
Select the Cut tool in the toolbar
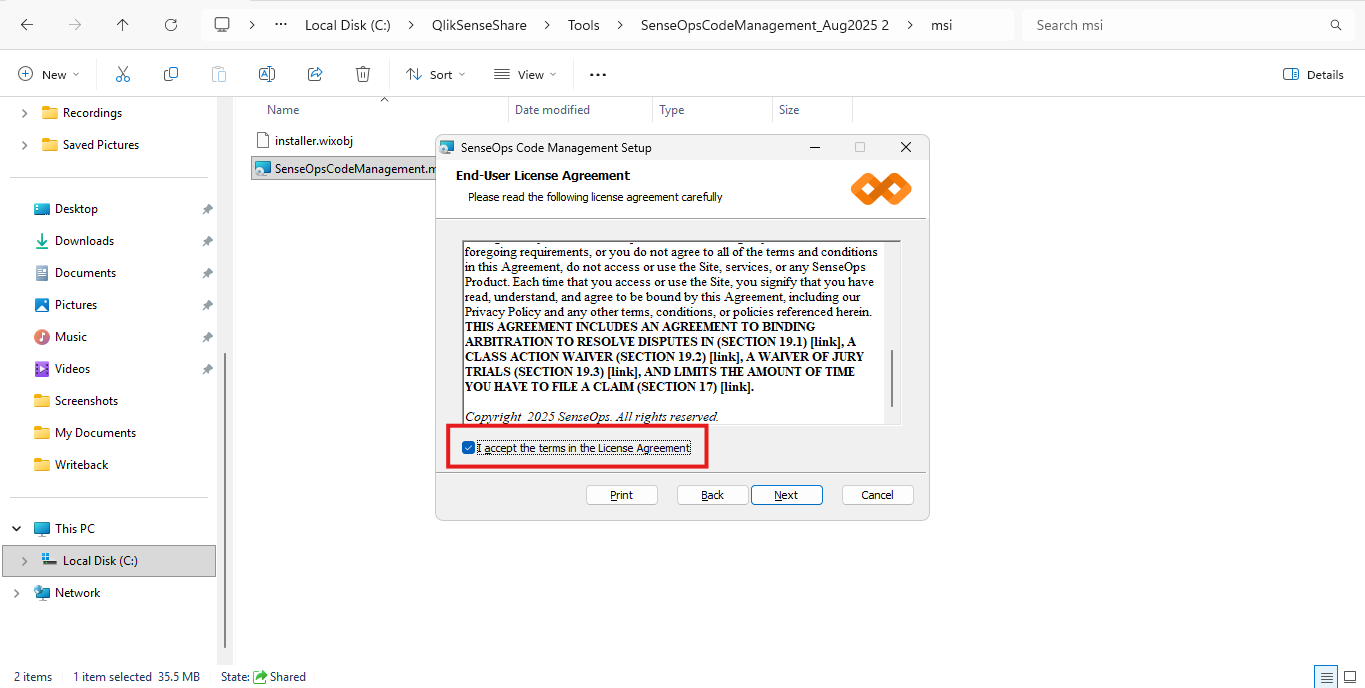coord(122,74)
